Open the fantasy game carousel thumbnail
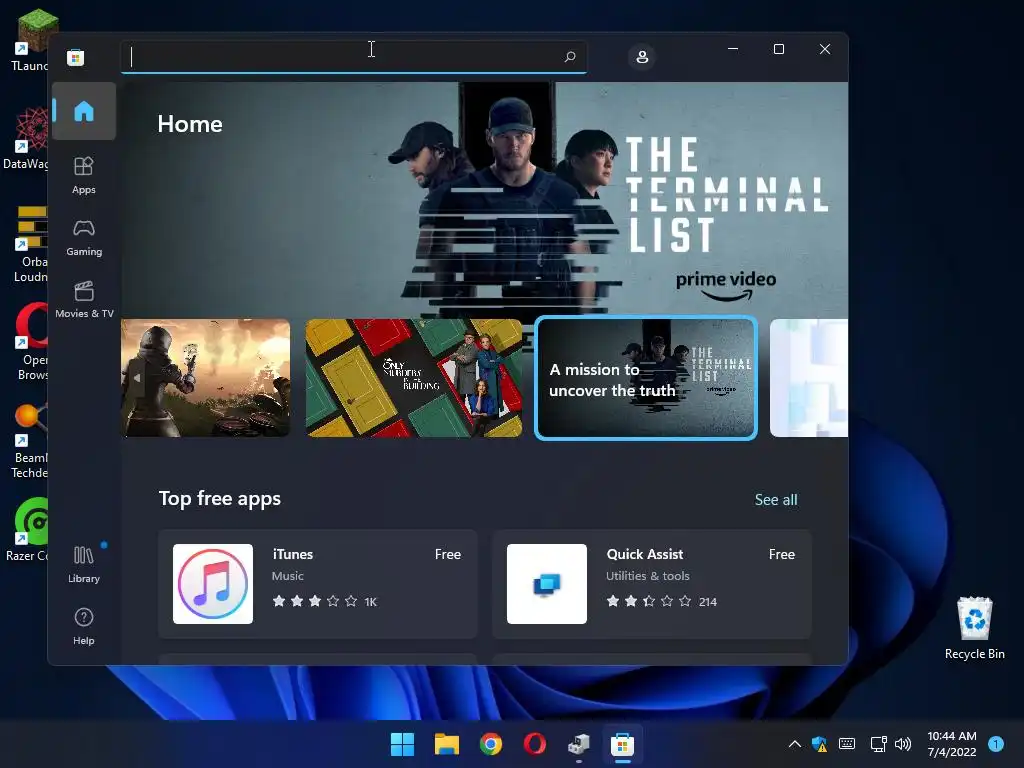1024x768 pixels. tap(206, 377)
